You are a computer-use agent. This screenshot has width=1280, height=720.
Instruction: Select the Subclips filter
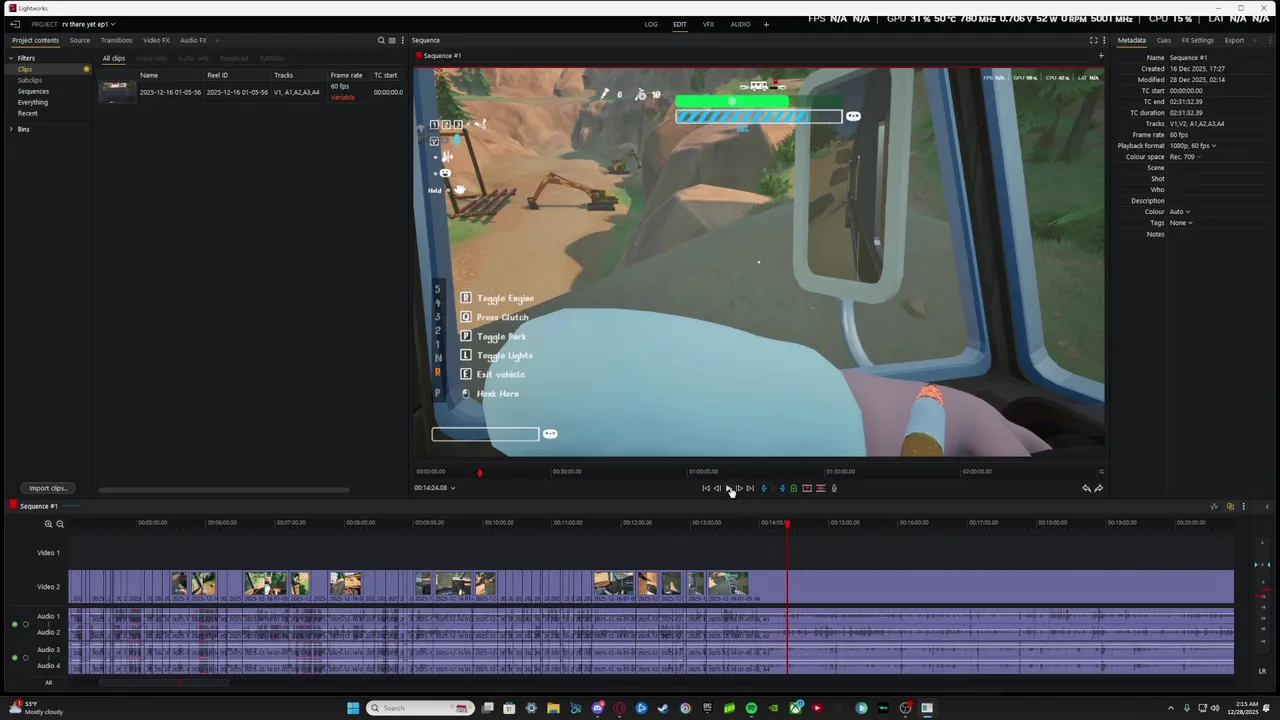pos(30,80)
